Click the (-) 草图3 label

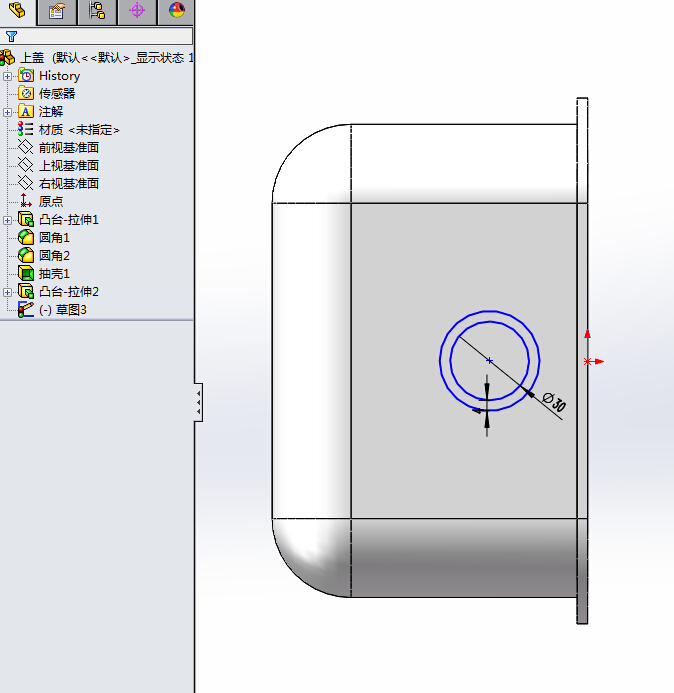pos(63,310)
